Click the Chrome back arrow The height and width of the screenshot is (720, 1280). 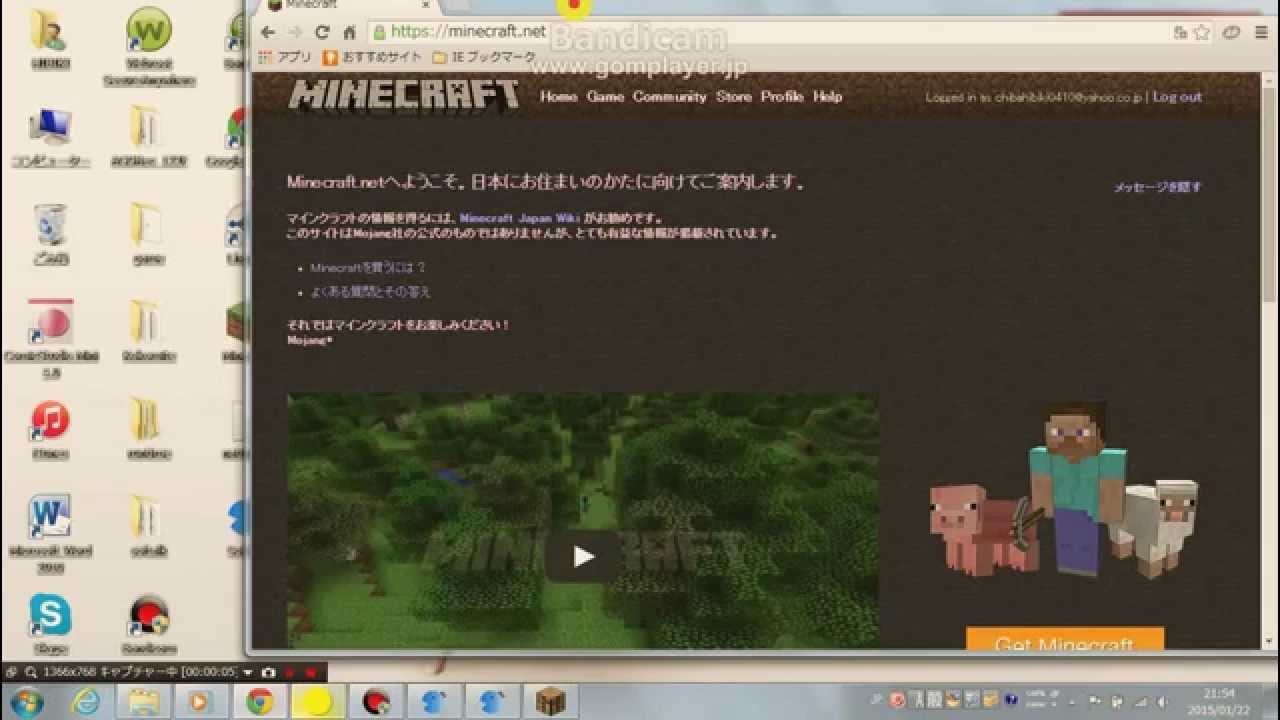268,32
